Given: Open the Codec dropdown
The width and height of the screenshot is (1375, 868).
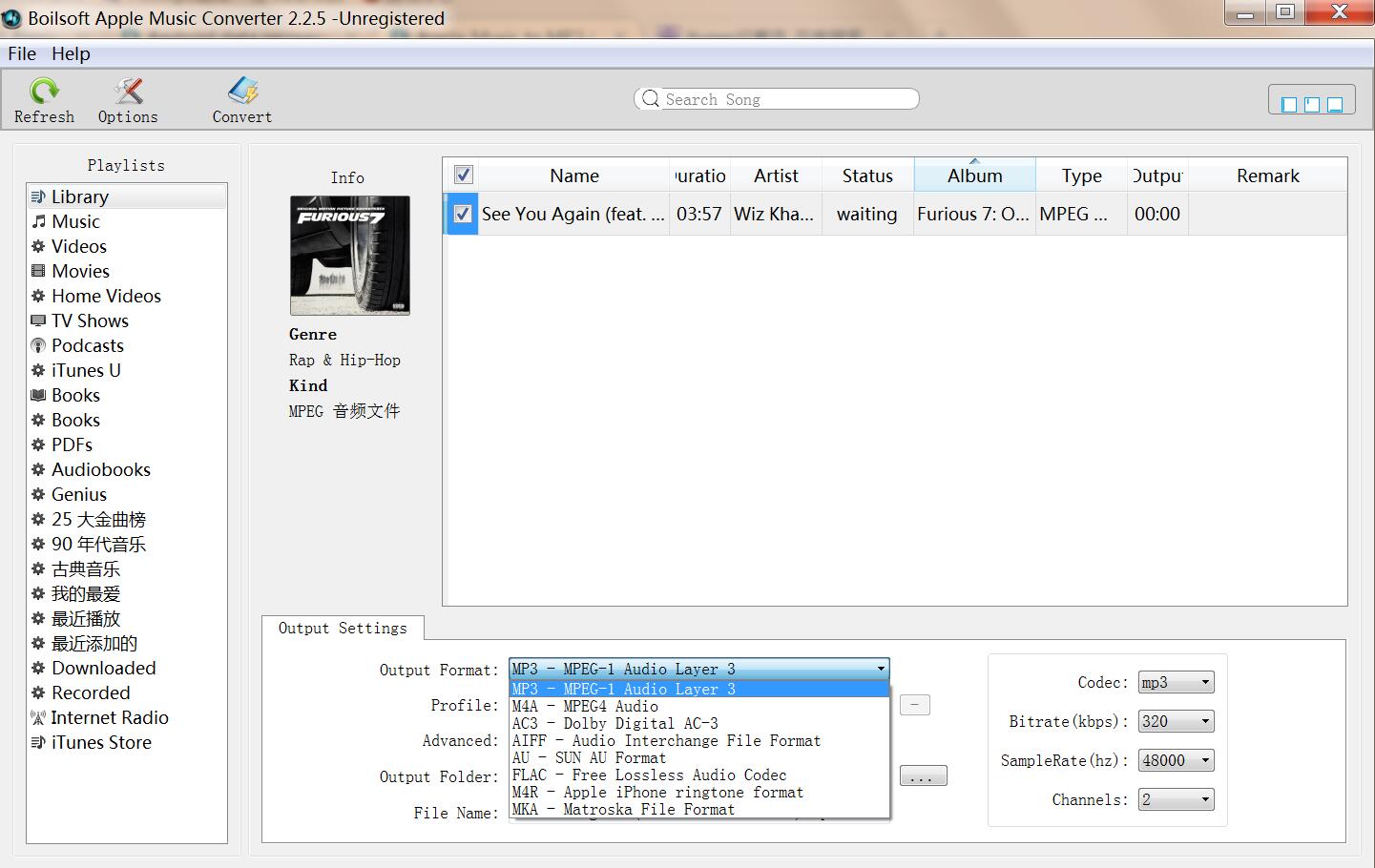Looking at the screenshot, I should click(x=1176, y=681).
